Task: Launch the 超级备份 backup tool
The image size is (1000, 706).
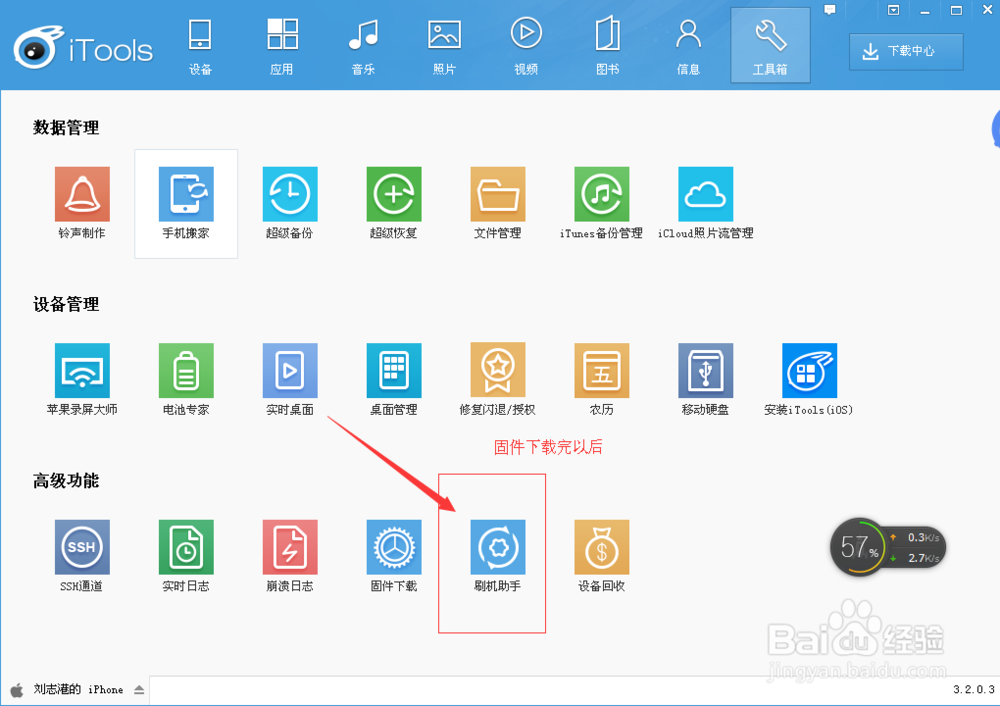Action: [290, 195]
